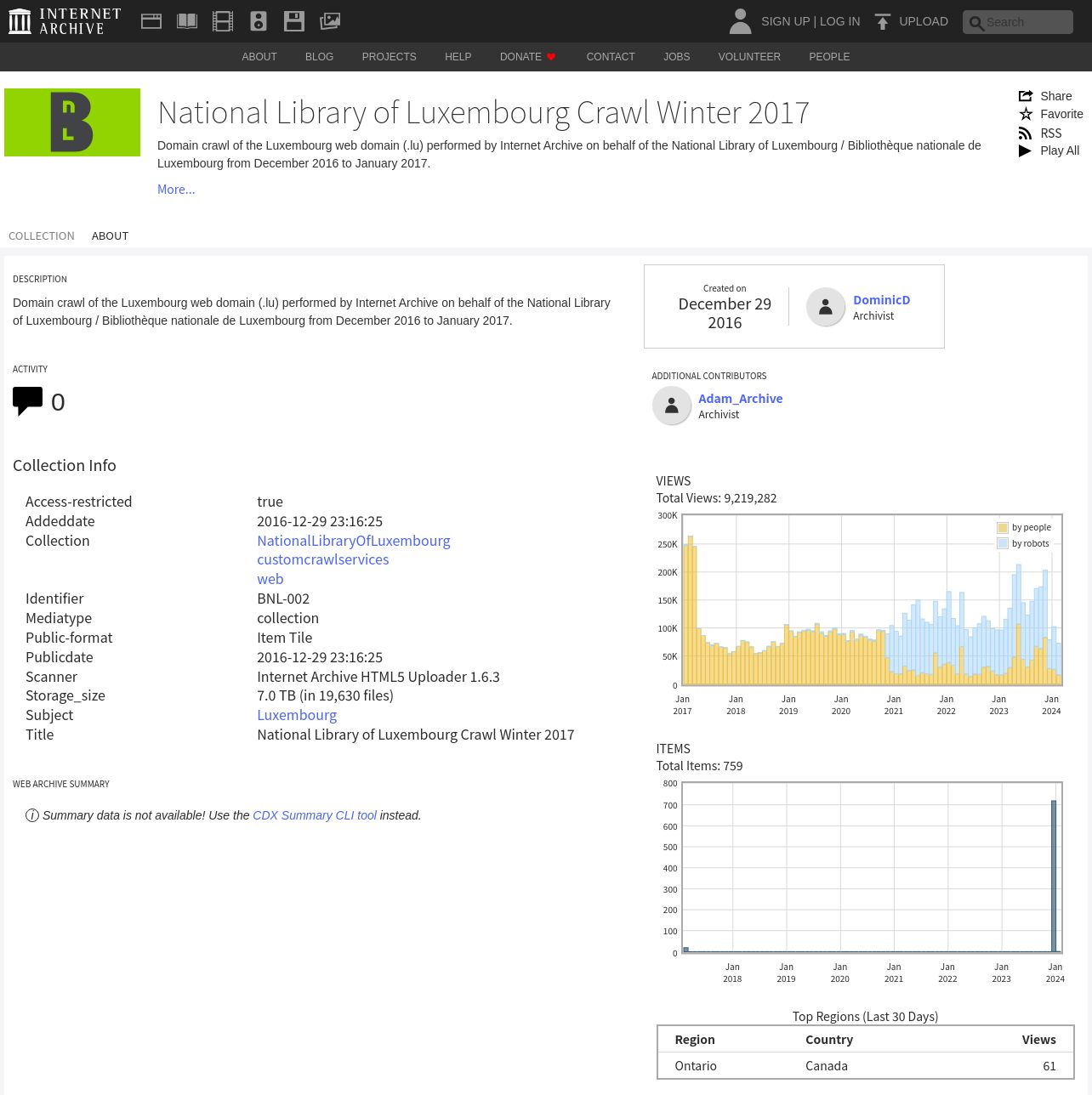Open DominicD profile link
This screenshot has height=1095, width=1092.
(x=881, y=300)
